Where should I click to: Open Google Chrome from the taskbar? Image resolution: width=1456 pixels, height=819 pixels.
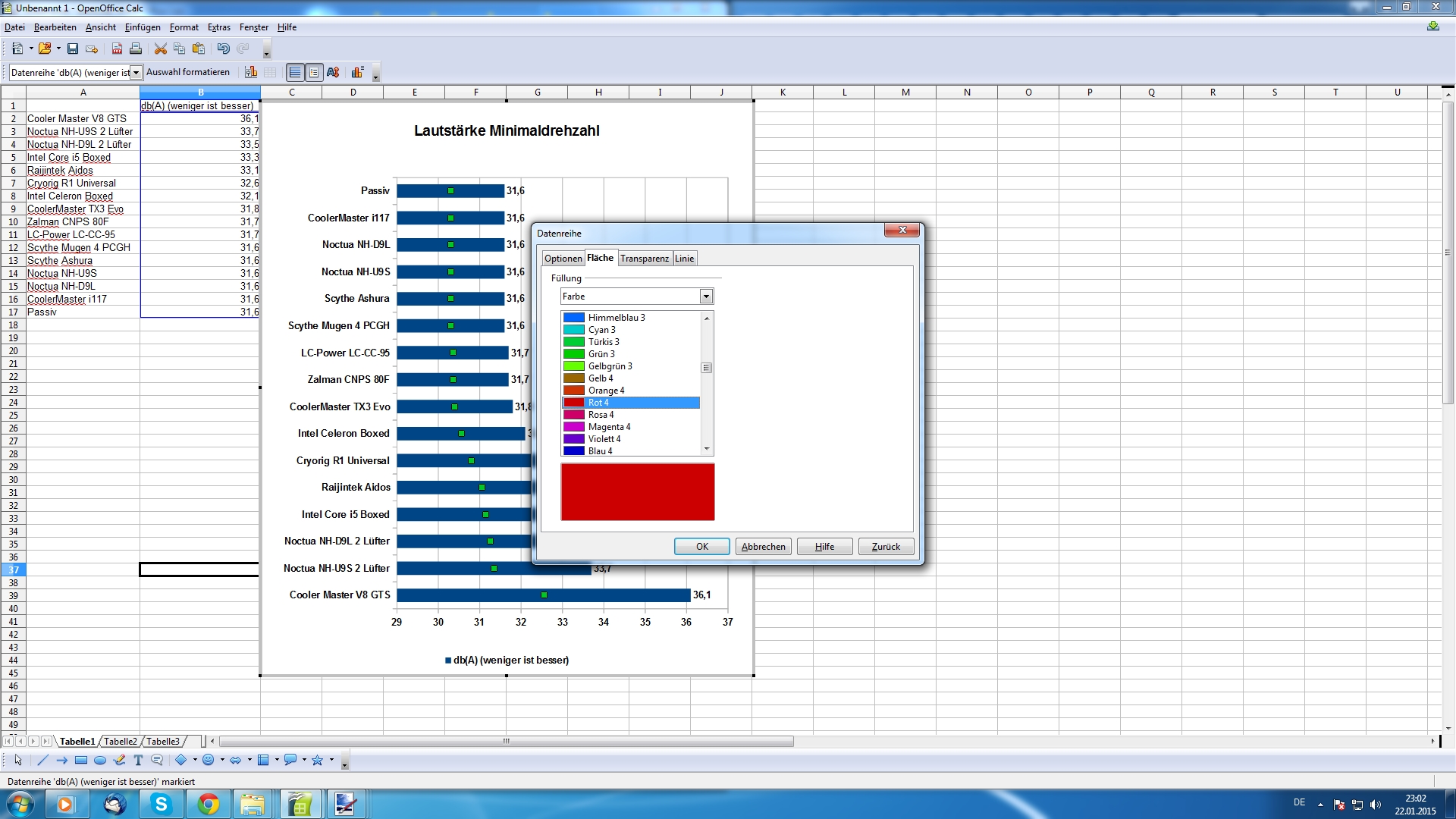click(209, 804)
